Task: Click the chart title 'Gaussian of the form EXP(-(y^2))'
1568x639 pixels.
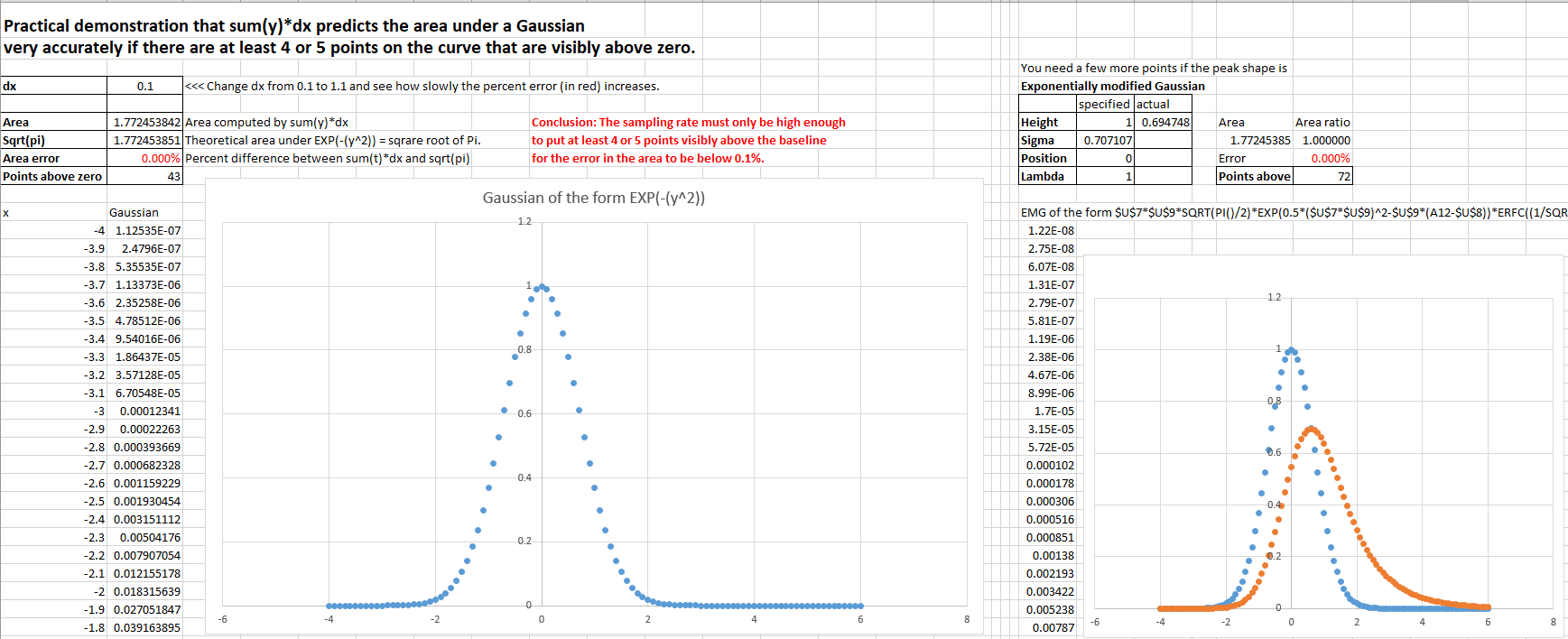Action: (x=593, y=198)
